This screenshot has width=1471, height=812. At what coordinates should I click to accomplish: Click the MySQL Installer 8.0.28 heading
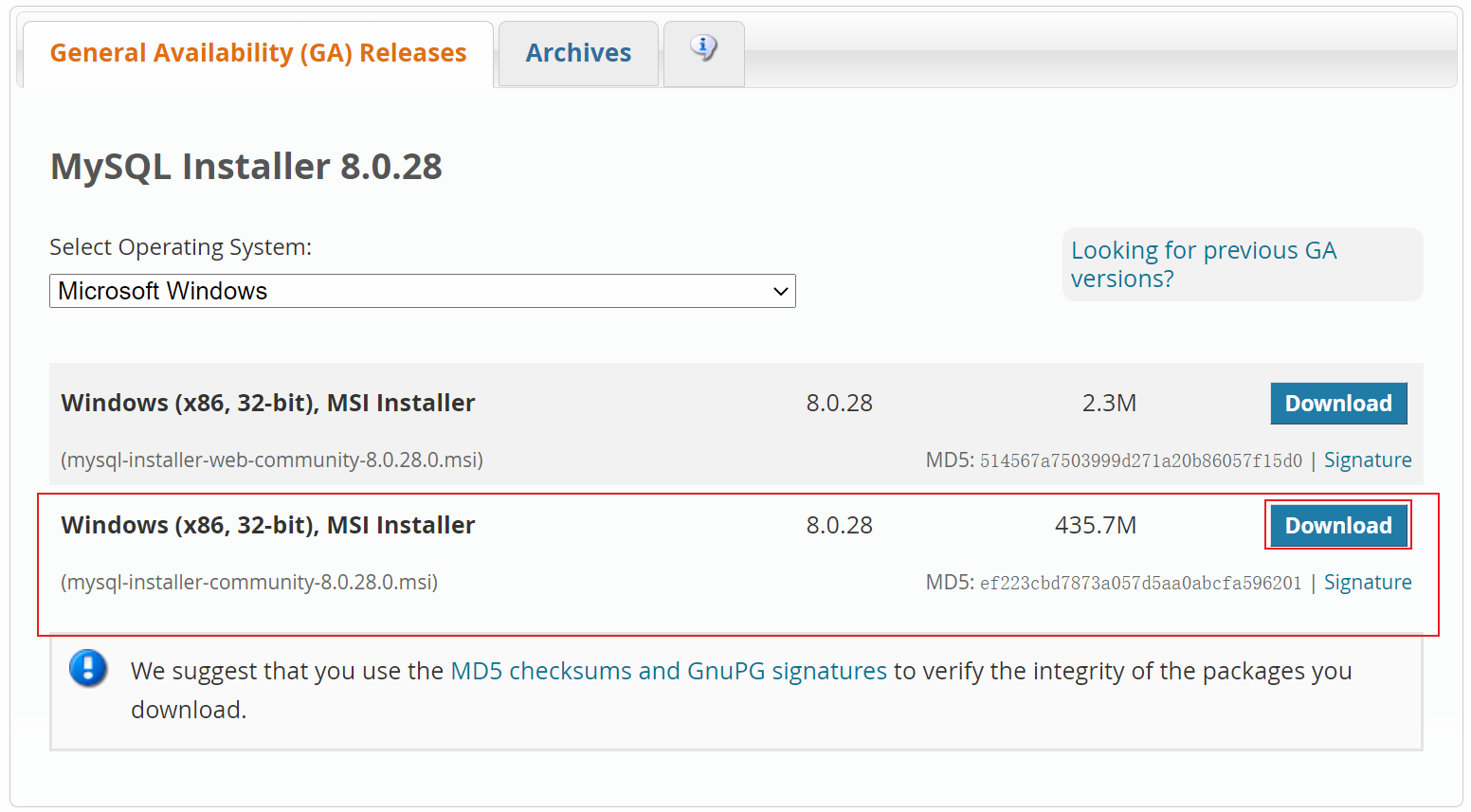pos(246,167)
